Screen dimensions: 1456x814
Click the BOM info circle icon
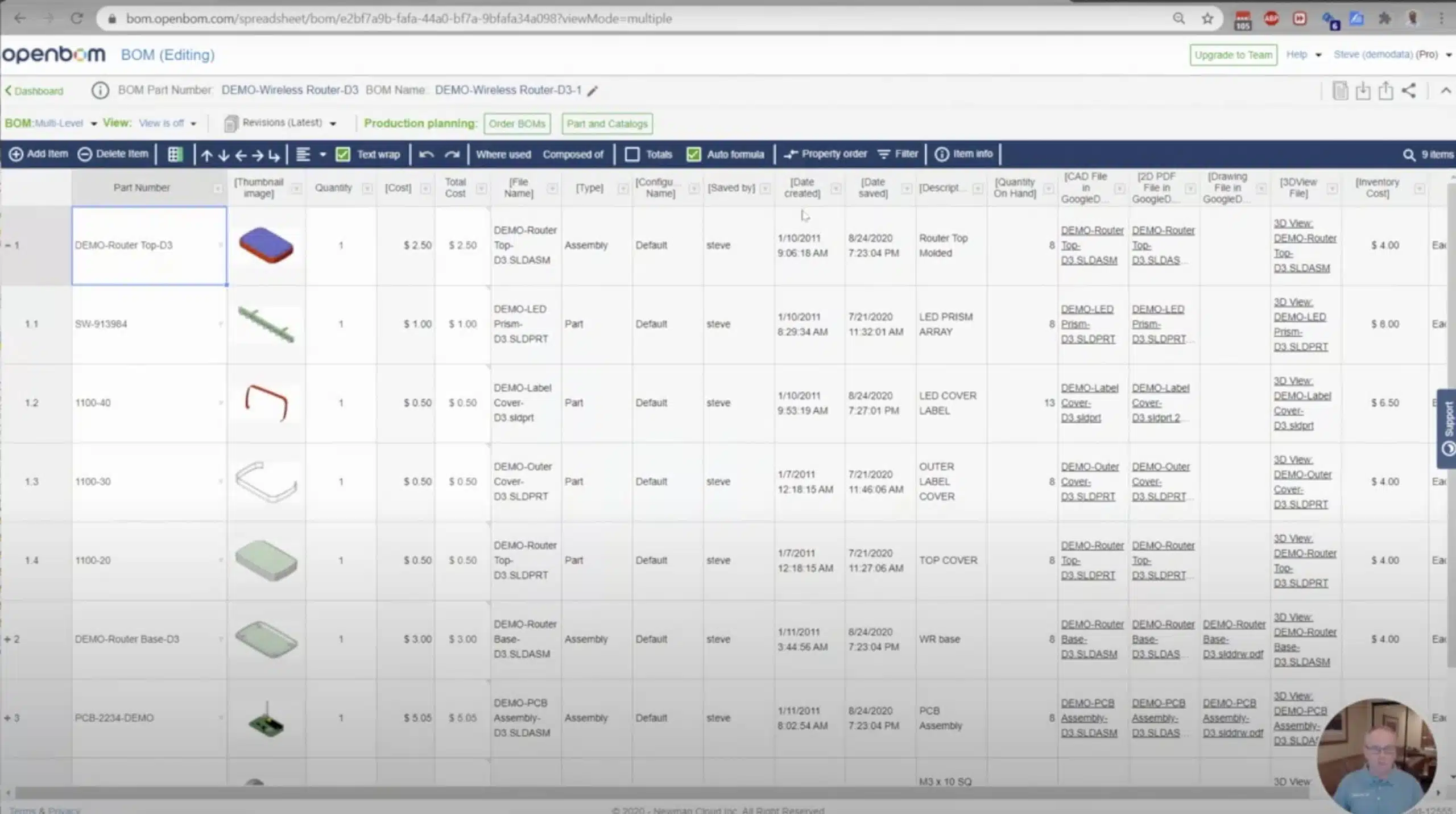[100, 90]
